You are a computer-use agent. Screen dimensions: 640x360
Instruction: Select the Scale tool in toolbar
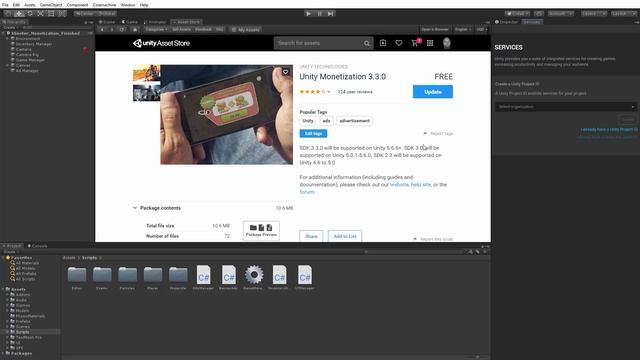(40, 13)
